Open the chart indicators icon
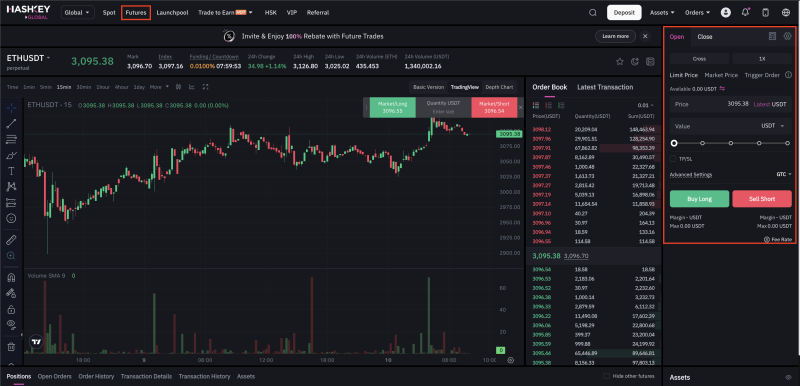The width and height of the screenshot is (800, 386). 192,87
